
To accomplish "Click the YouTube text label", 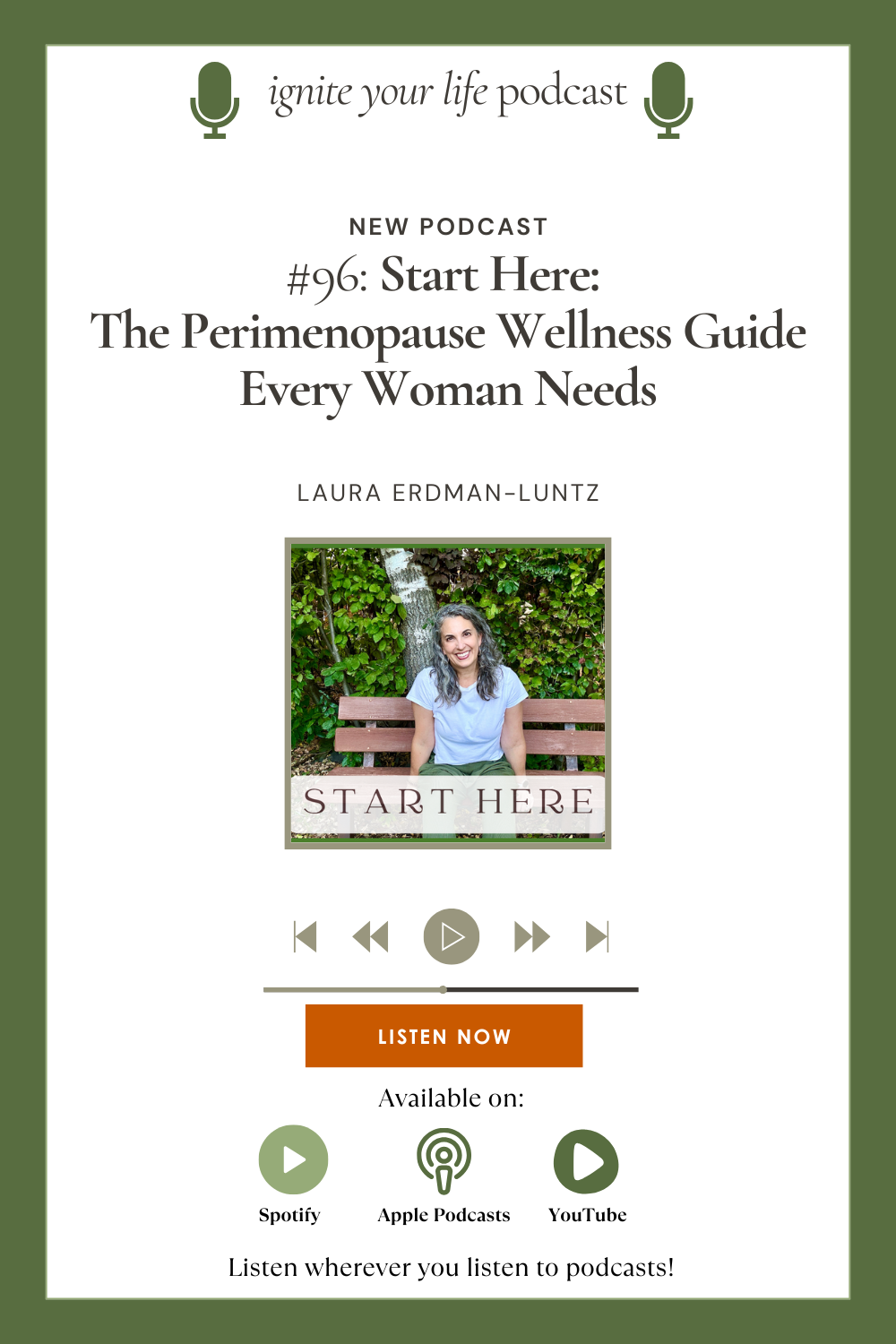I will (588, 1215).
